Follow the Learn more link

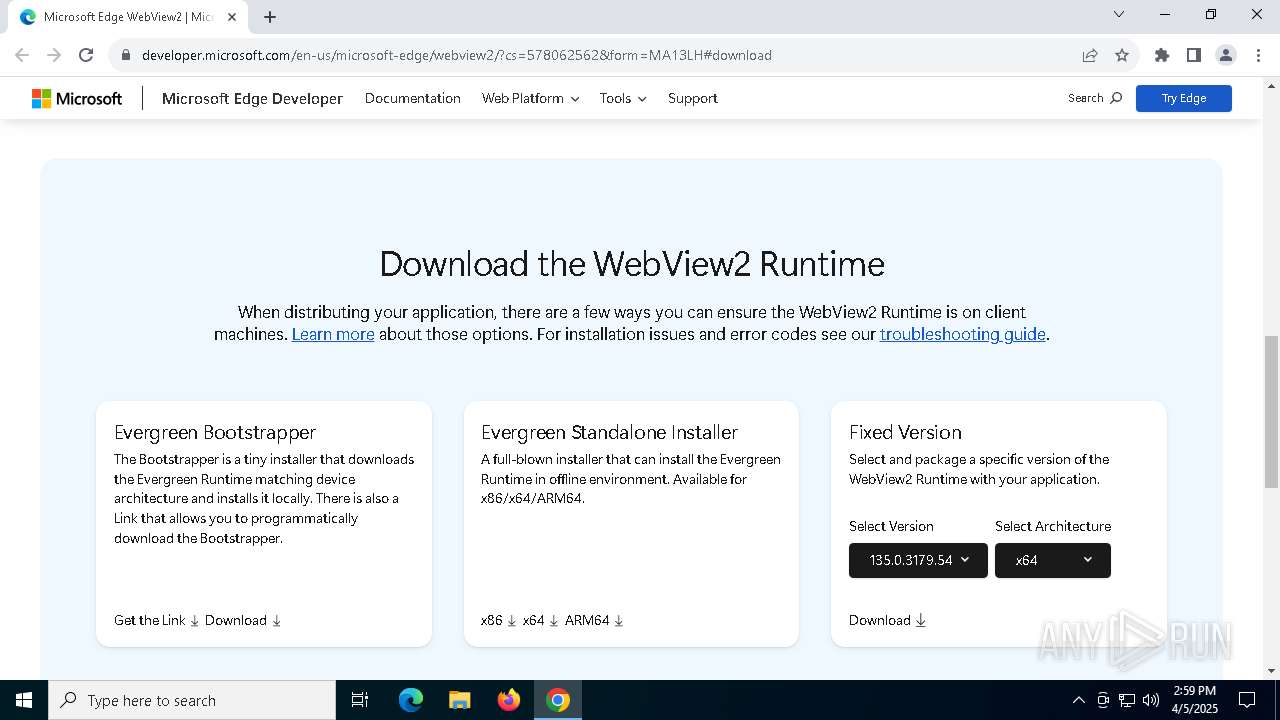(x=333, y=334)
